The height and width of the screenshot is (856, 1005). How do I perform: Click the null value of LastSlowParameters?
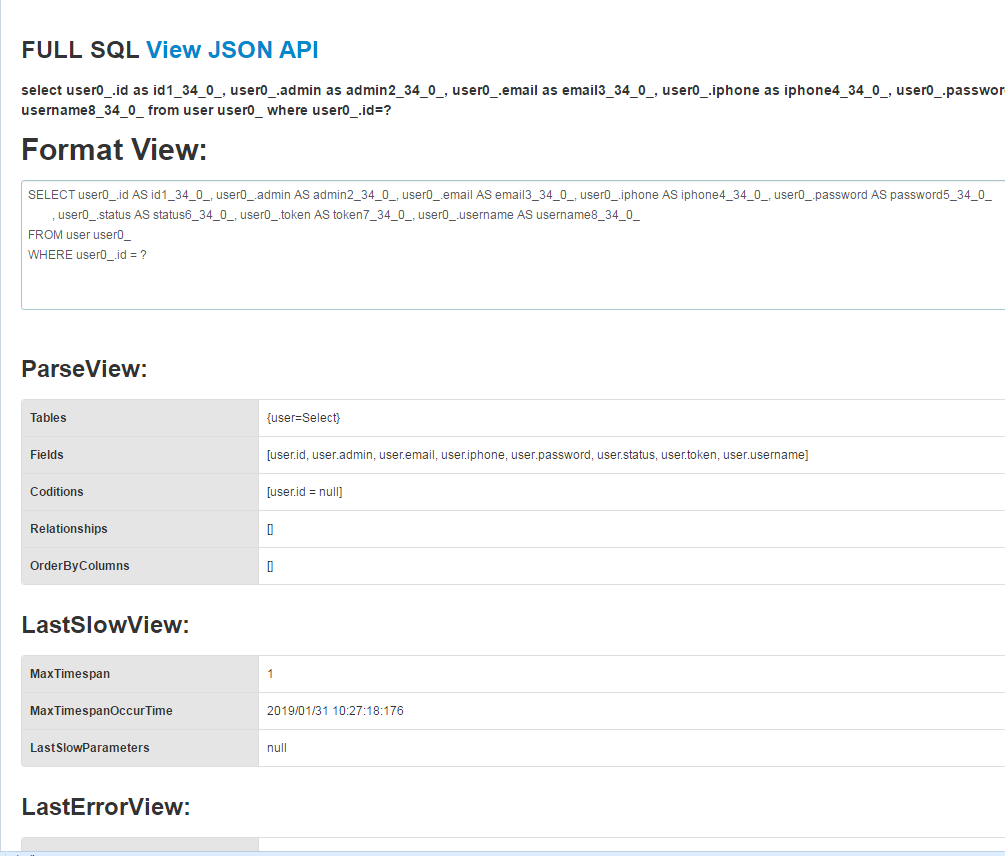coord(277,748)
